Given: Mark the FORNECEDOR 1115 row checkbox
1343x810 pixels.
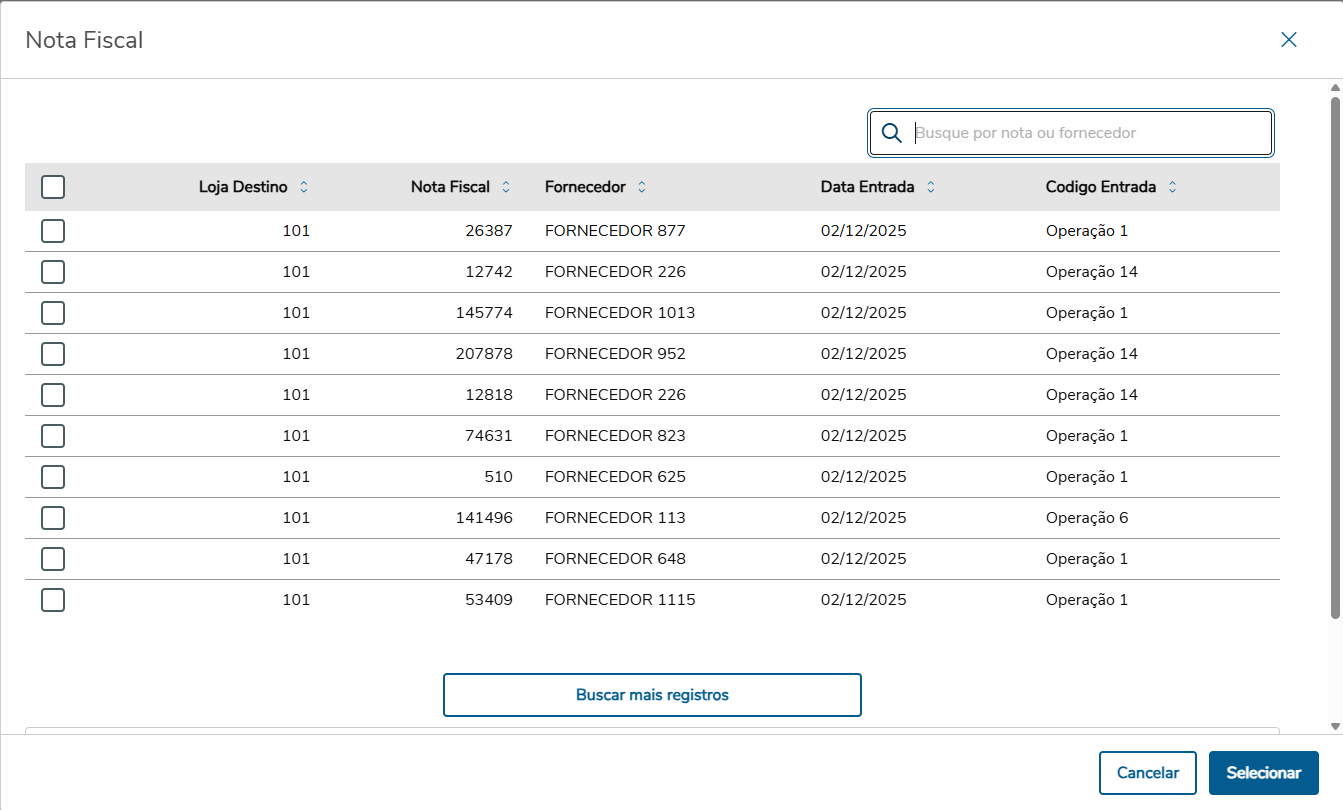Looking at the screenshot, I should coord(53,600).
